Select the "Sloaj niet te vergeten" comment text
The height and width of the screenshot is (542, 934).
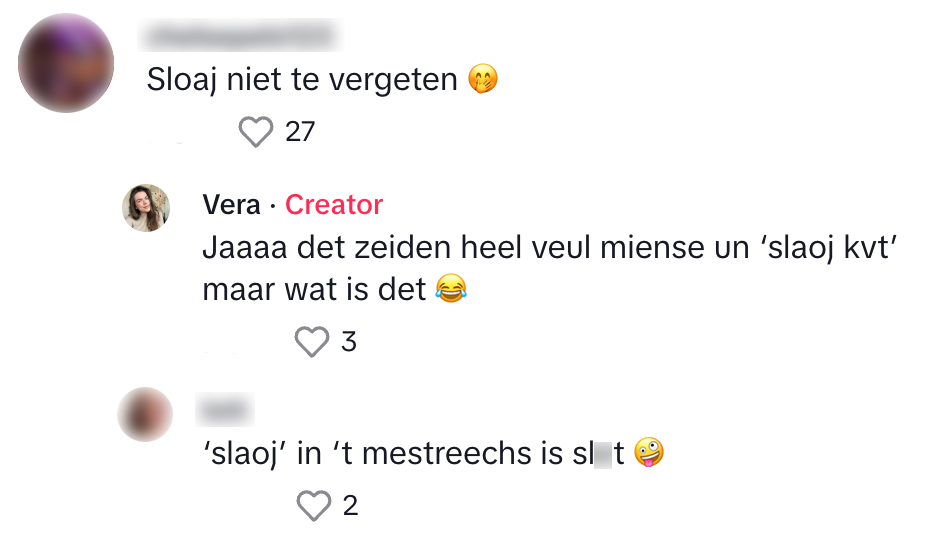click(302, 80)
